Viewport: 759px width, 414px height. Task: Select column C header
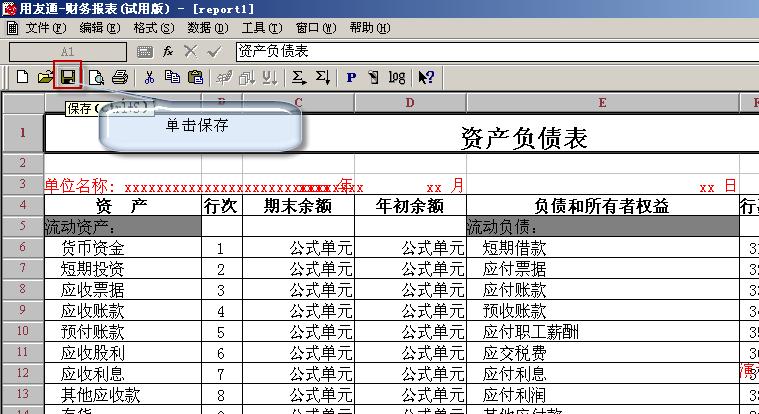click(298, 103)
